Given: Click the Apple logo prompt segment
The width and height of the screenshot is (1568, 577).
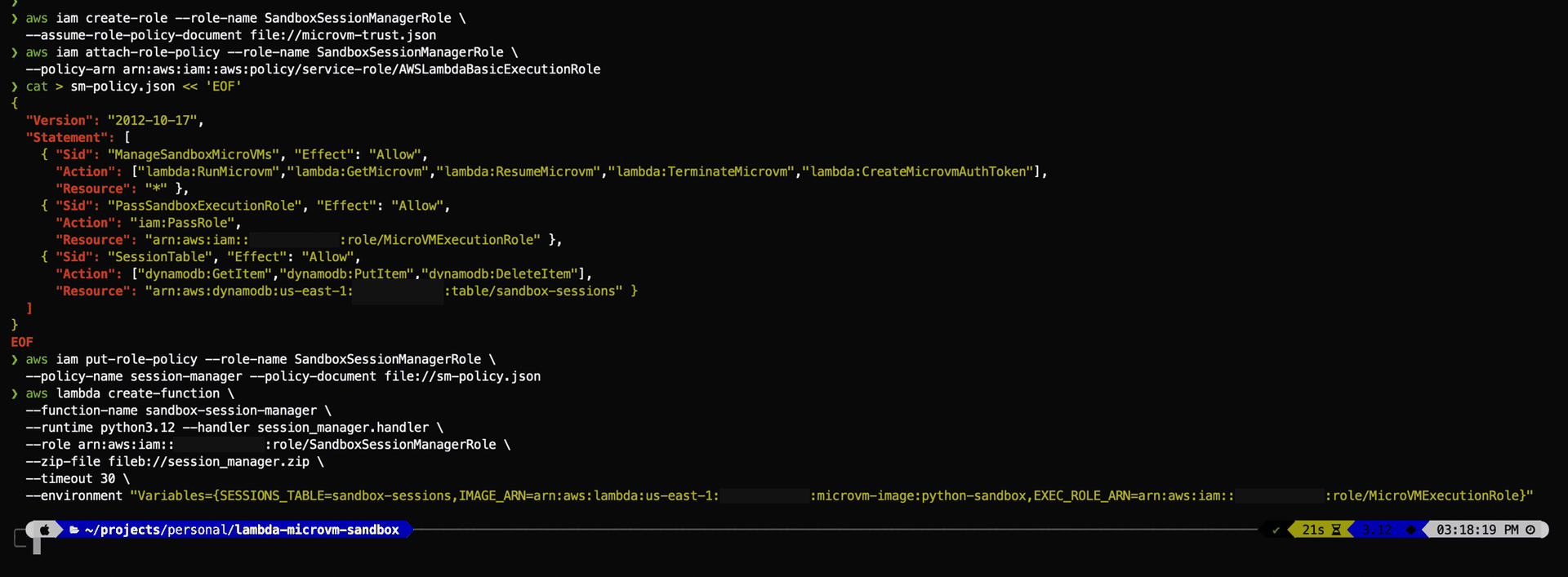Looking at the screenshot, I should [x=45, y=530].
